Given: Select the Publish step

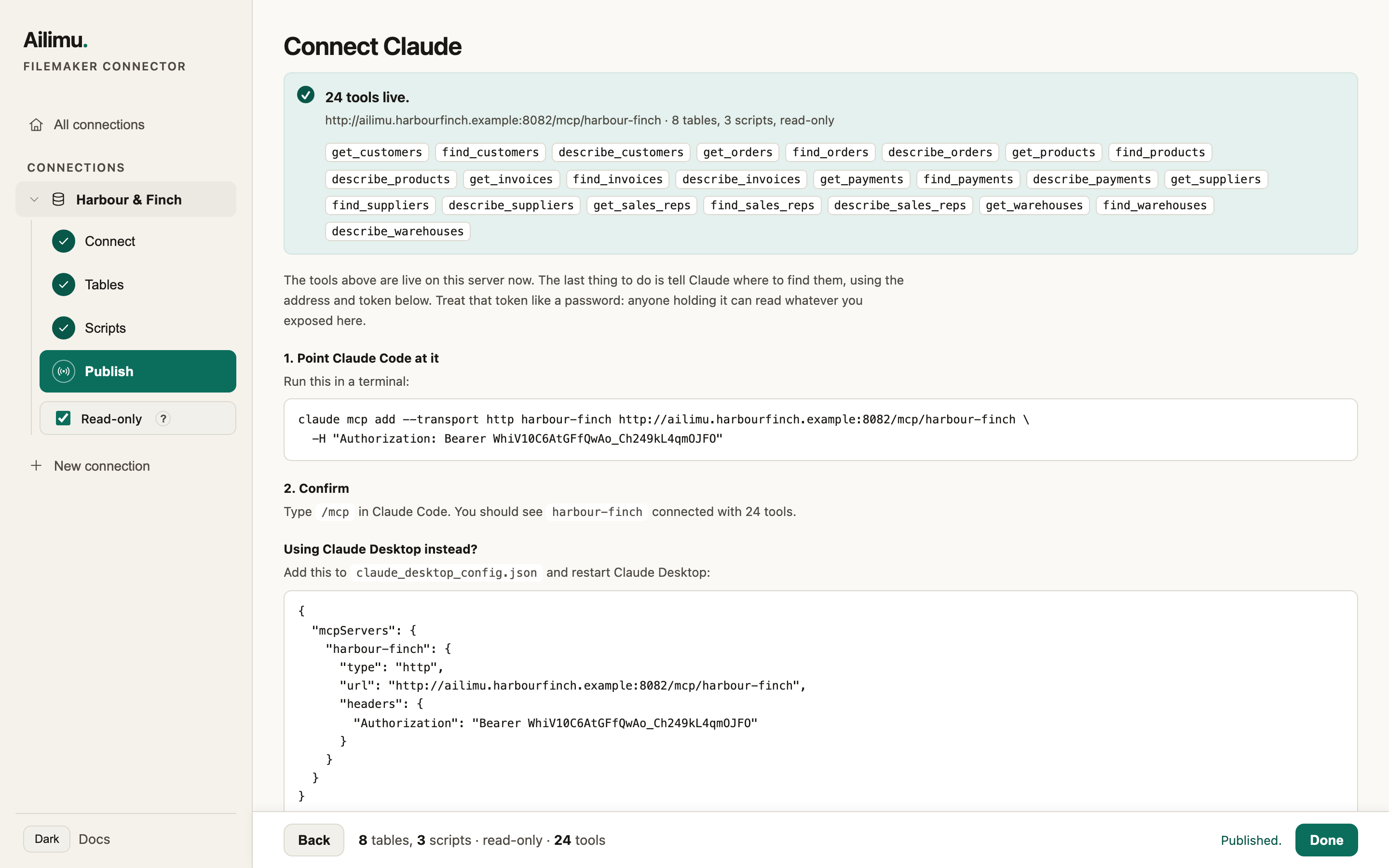Looking at the screenshot, I should 138,371.
